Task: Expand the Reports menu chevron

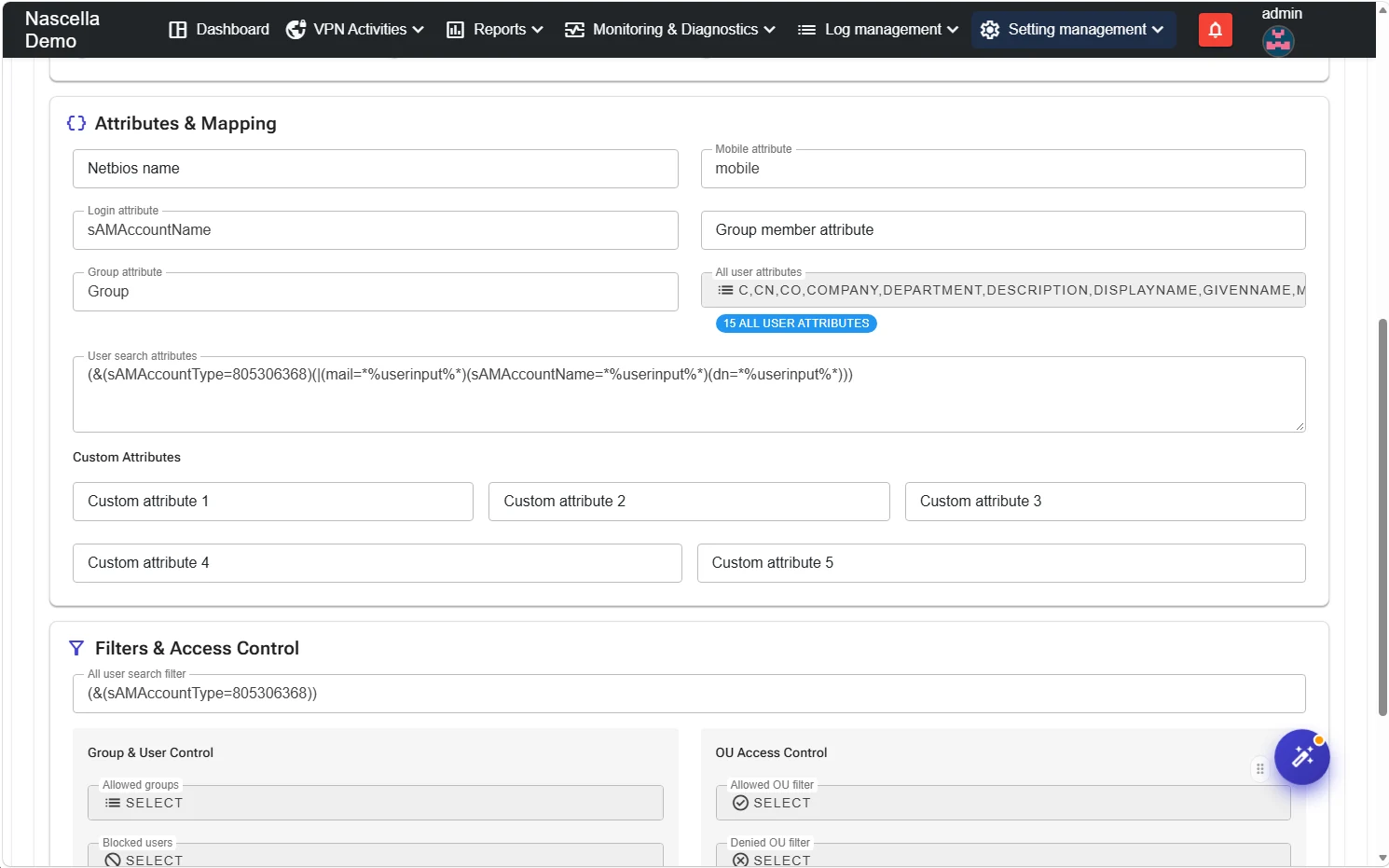Action: point(537,30)
